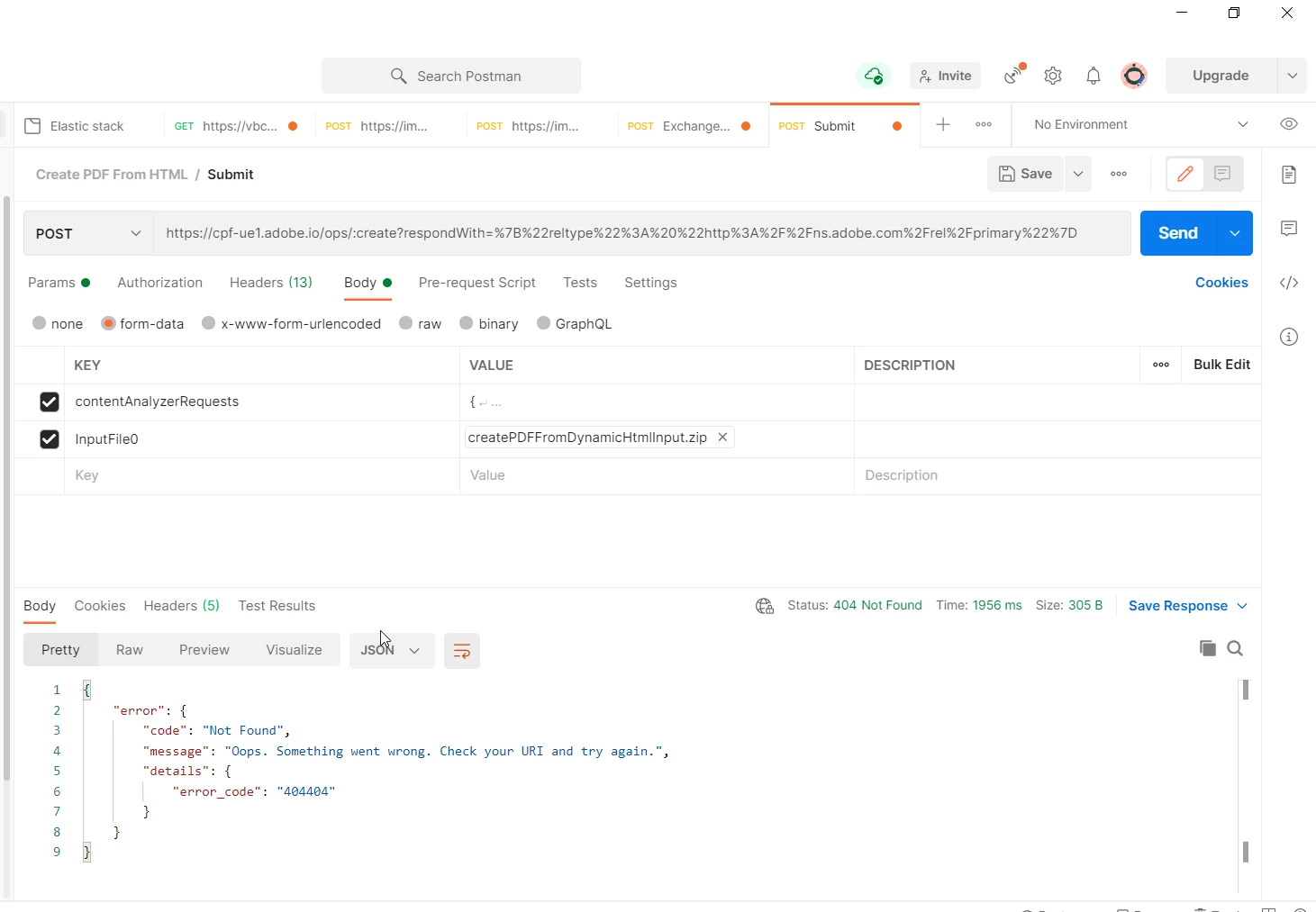Switch to the Elastic stack tab
Viewport: 1316px width, 912px height.
point(87,126)
